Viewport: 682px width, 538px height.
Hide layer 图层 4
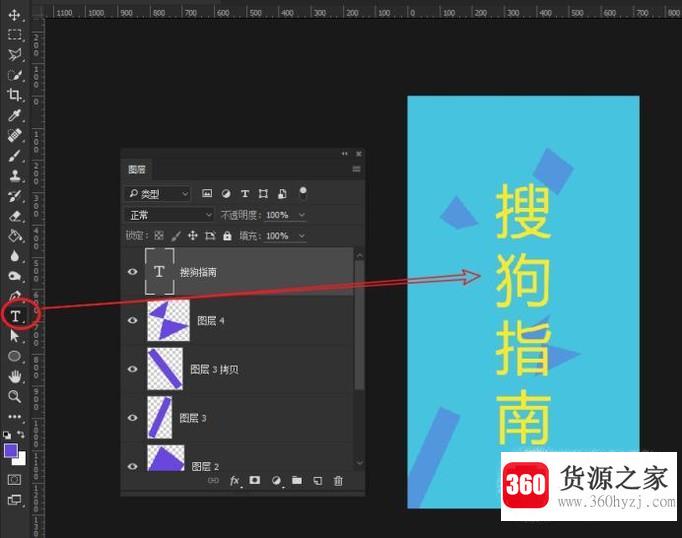pos(133,321)
